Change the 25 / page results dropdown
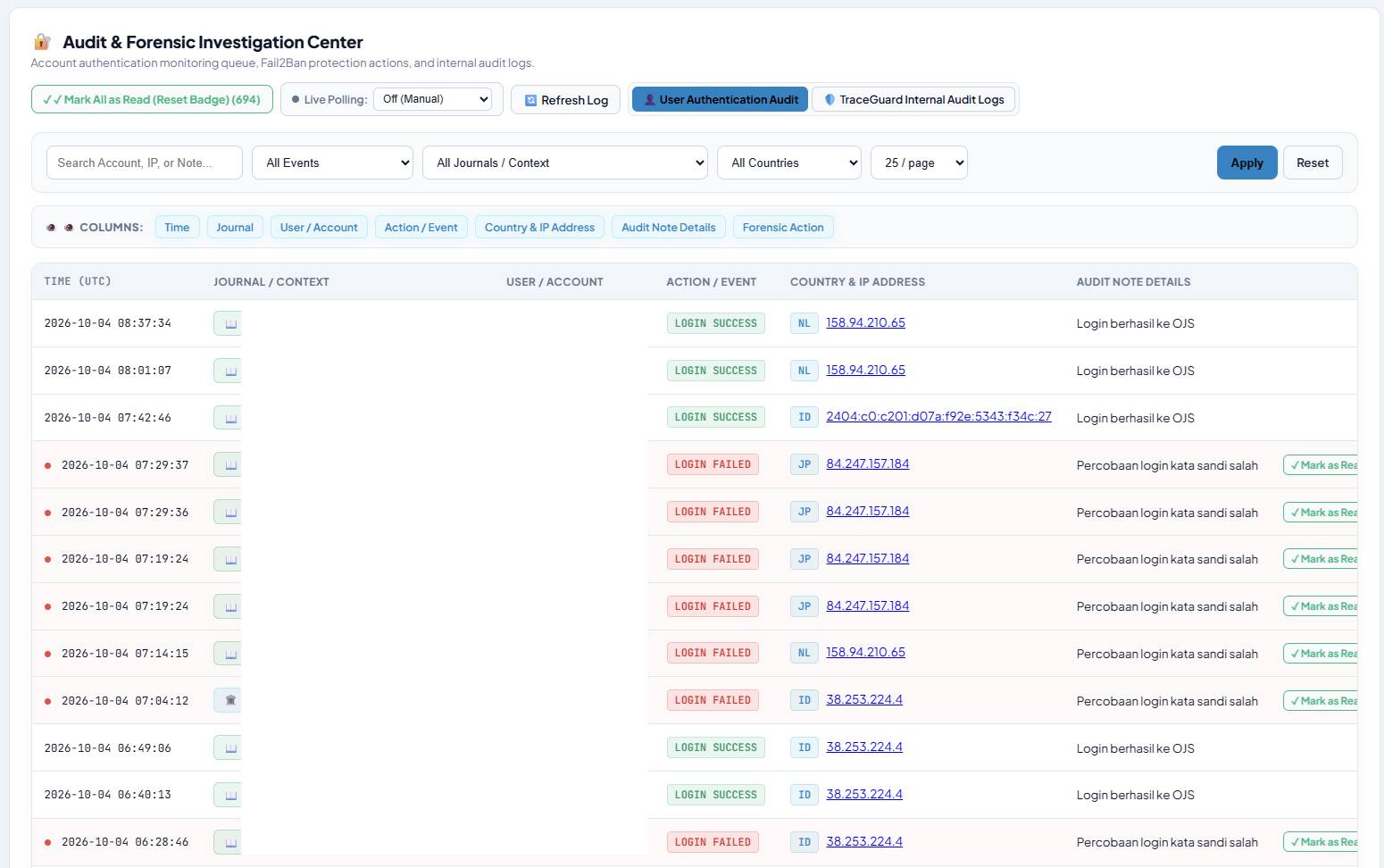This screenshot has height=868, width=1384. tap(920, 163)
